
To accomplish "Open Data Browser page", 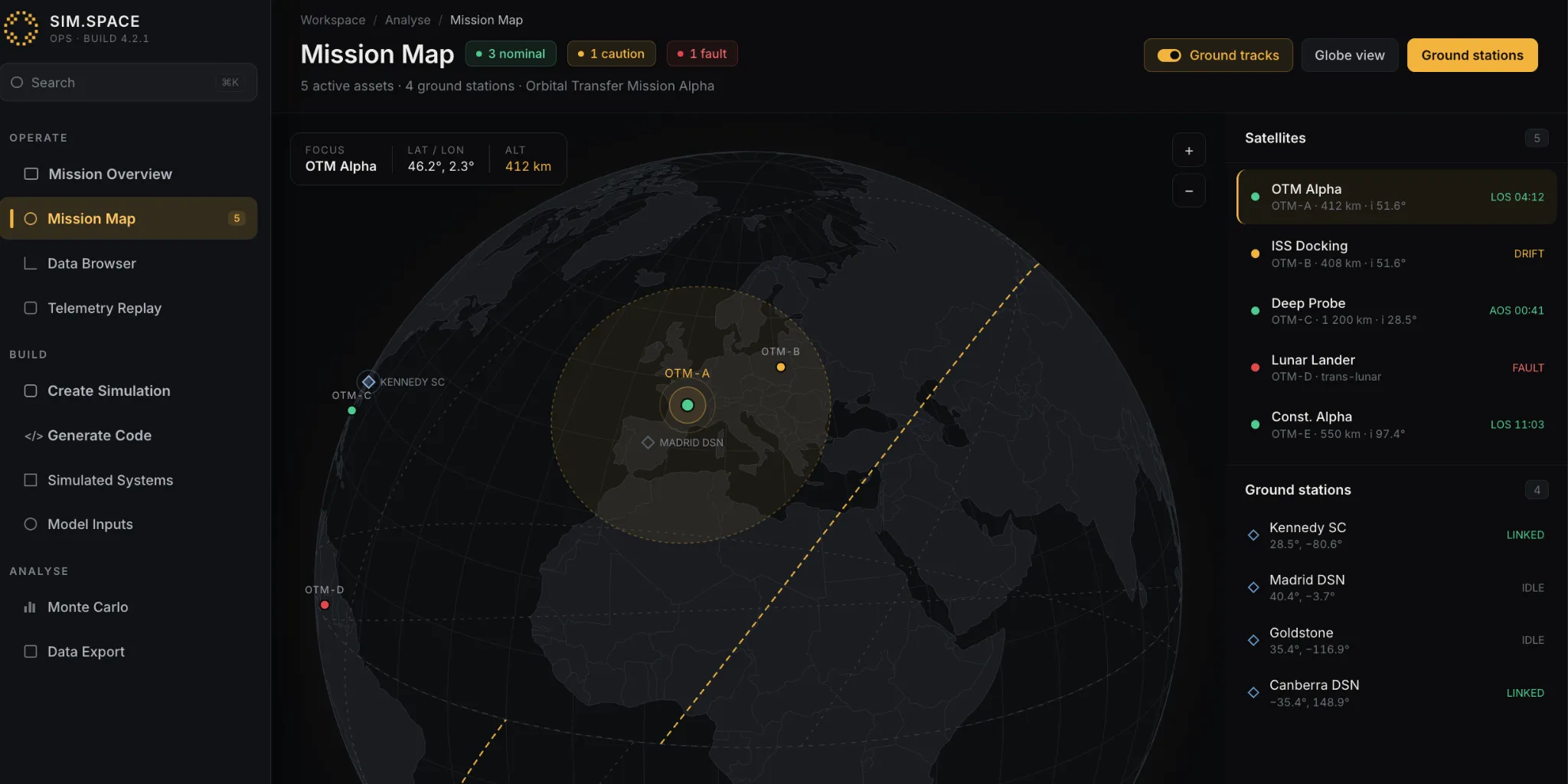I will coord(129,263).
